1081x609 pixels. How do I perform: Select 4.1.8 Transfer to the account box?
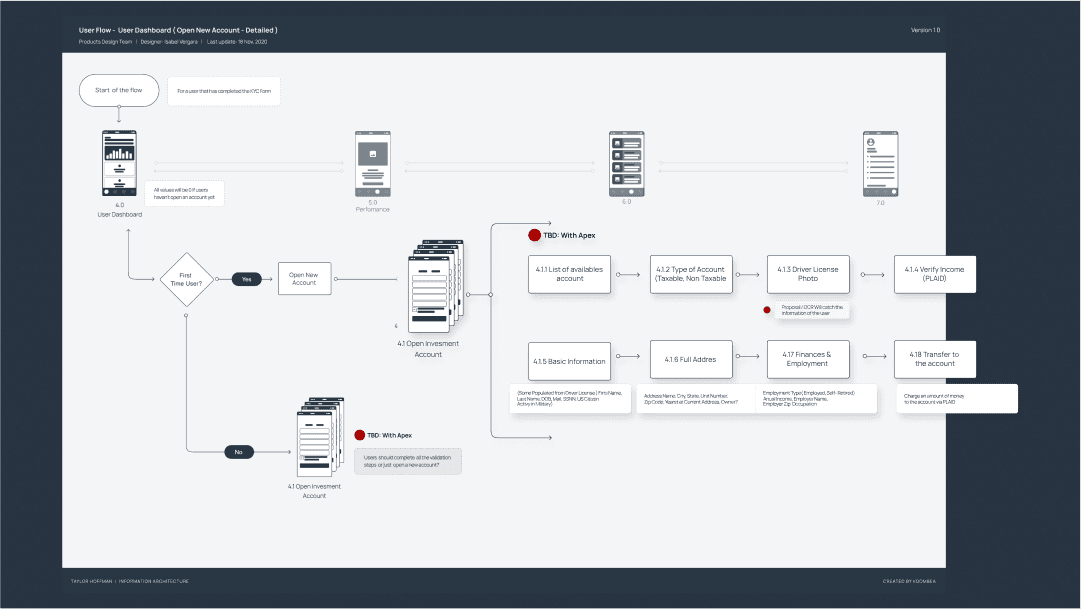click(x=935, y=359)
